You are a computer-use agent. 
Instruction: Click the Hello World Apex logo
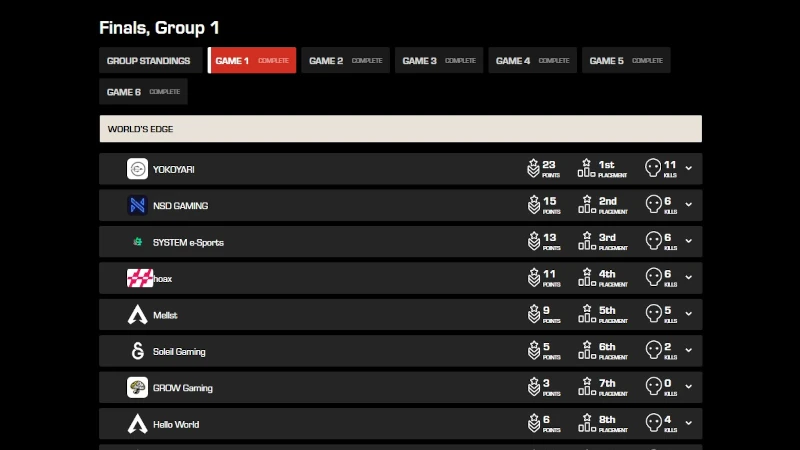(x=137, y=424)
